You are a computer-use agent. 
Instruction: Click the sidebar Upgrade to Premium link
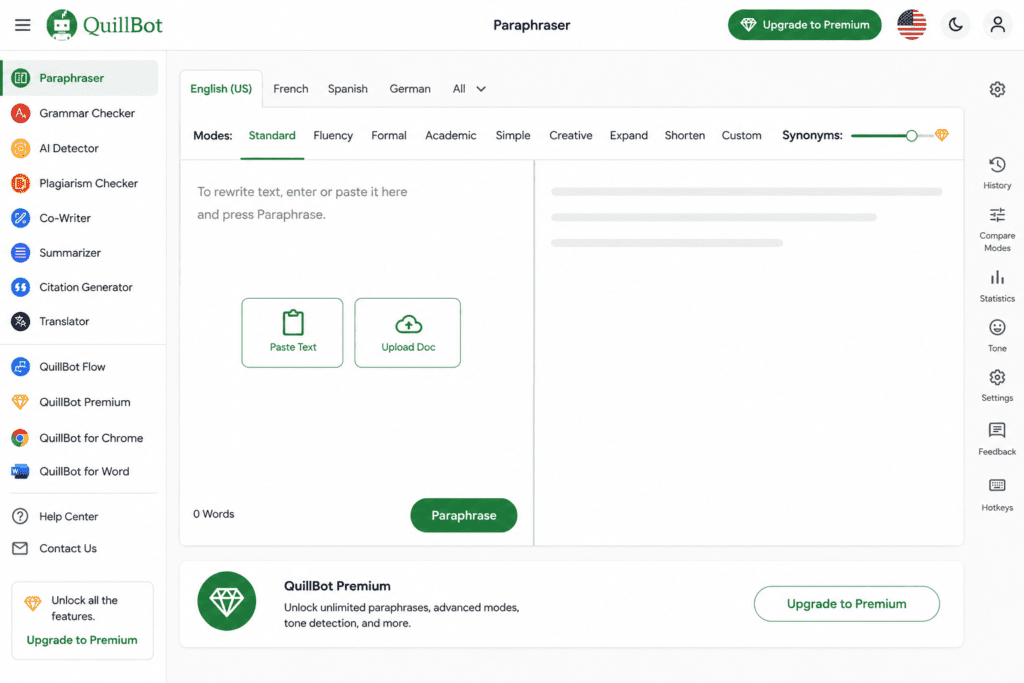tap(82, 640)
